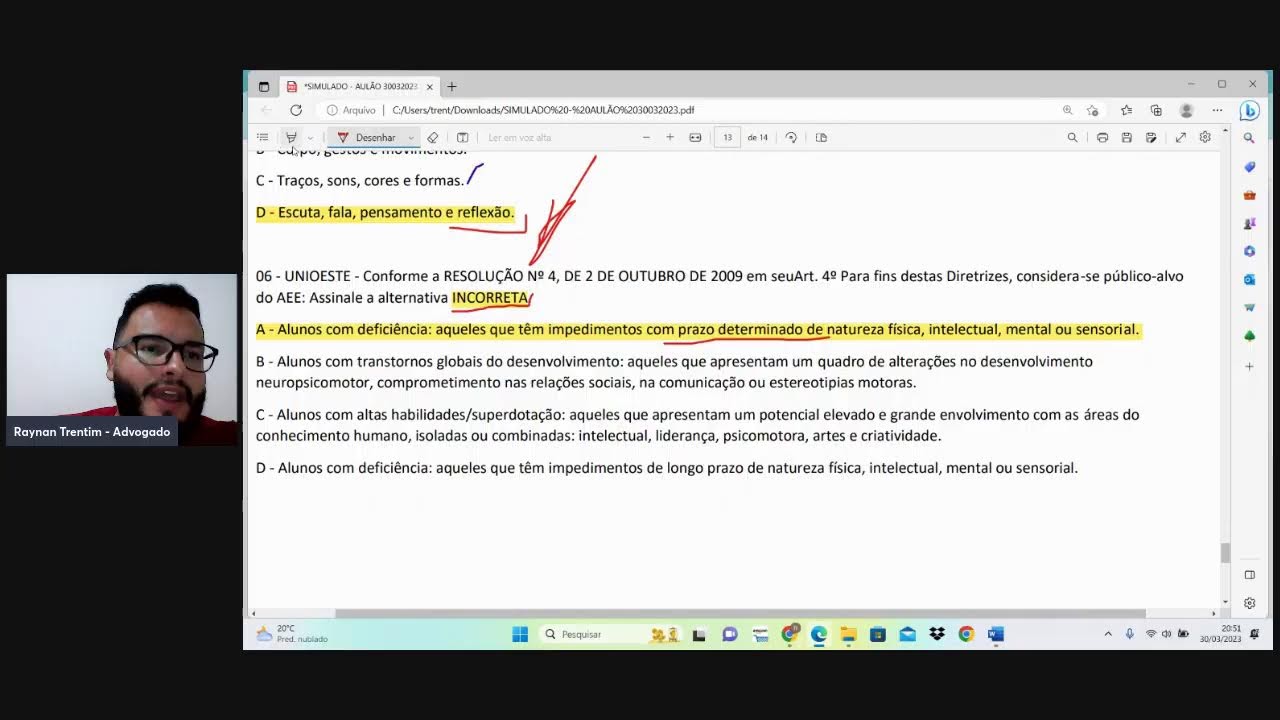The image size is (1280, 720).
Task: Enter full screen with expand icon
Action: [1181, 137]
